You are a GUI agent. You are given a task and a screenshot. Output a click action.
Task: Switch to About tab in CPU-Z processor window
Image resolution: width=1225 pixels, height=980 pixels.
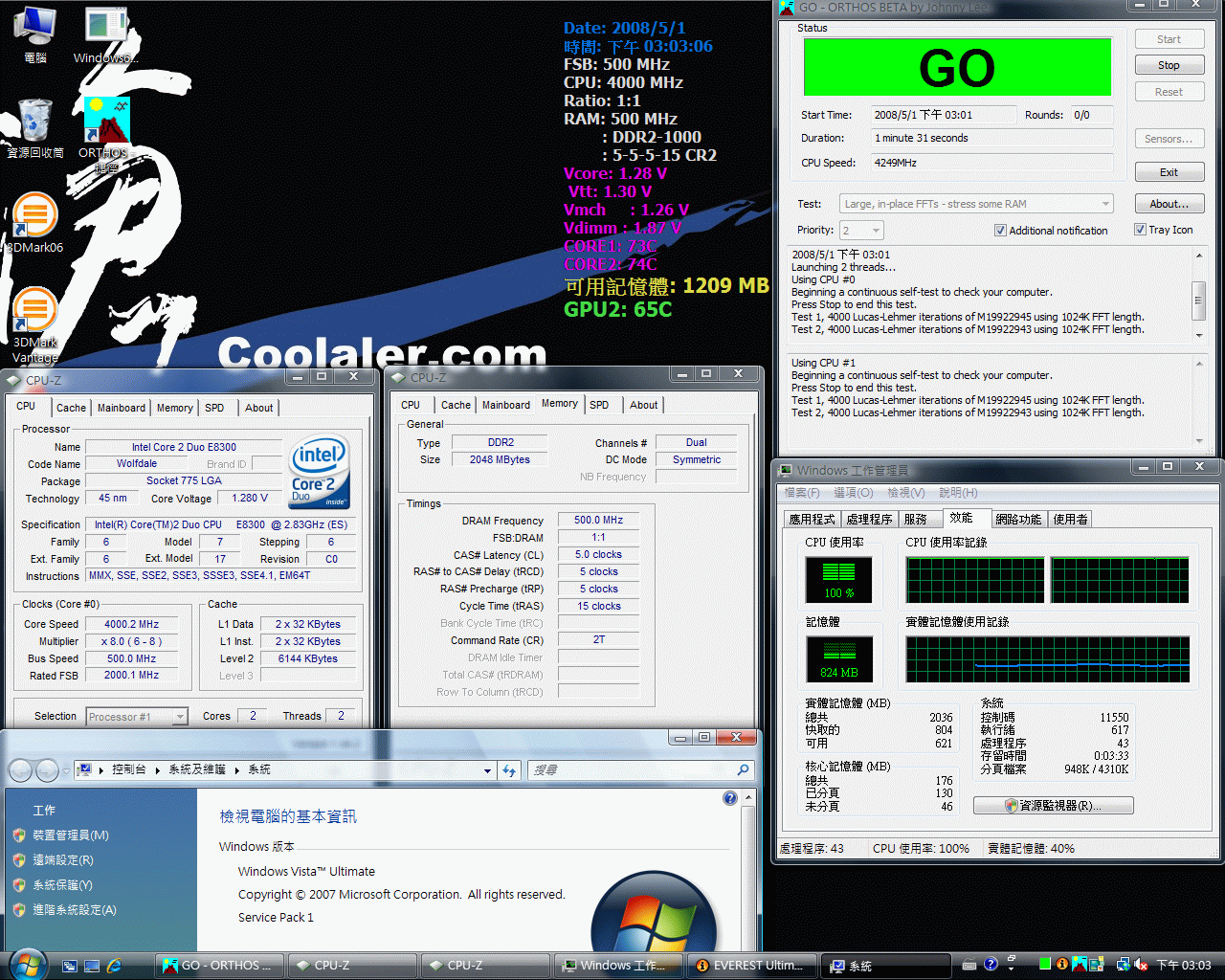(258, 408)
